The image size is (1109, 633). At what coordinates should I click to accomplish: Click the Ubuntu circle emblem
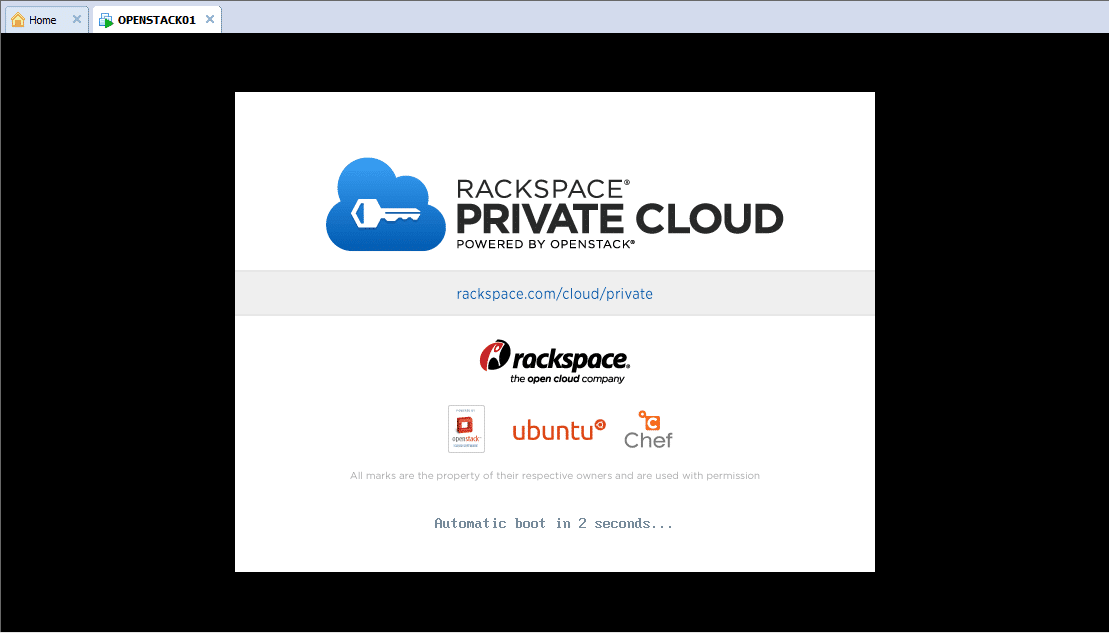pos(600,425)
